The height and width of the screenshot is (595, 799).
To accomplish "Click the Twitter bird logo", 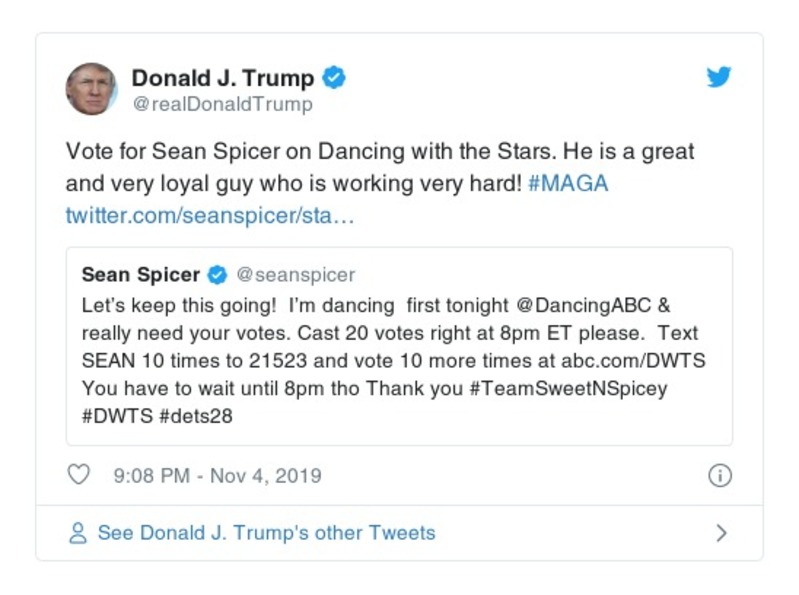I will pos(718,78).
